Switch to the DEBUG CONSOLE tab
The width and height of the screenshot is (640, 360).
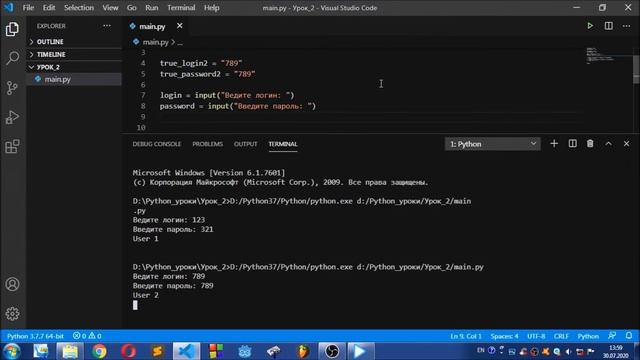point(157,144)
